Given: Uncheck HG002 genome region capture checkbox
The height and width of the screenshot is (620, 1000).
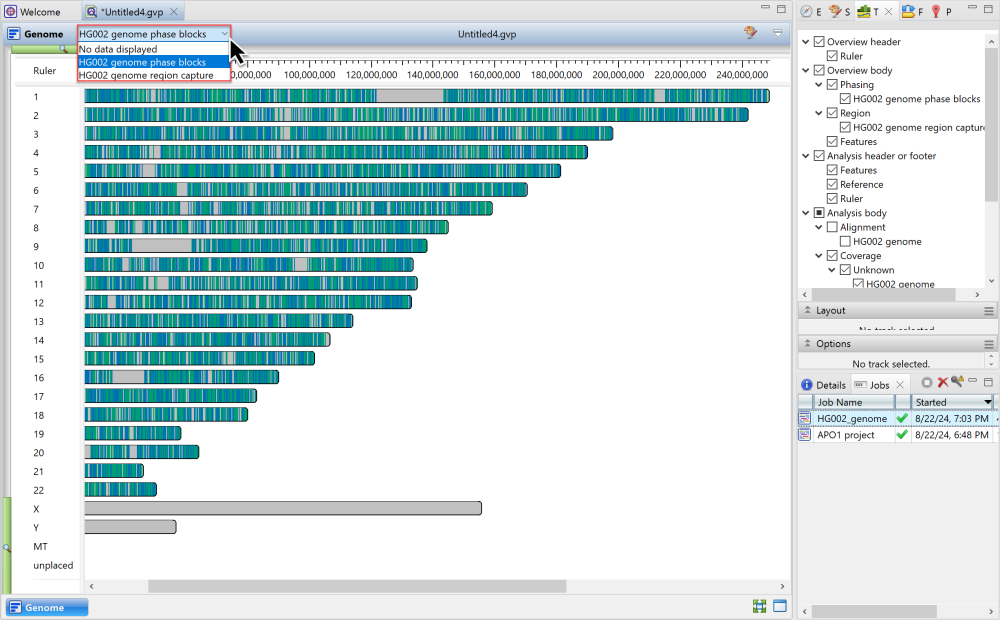Looking at the screenshot, I should coord(846,128).
